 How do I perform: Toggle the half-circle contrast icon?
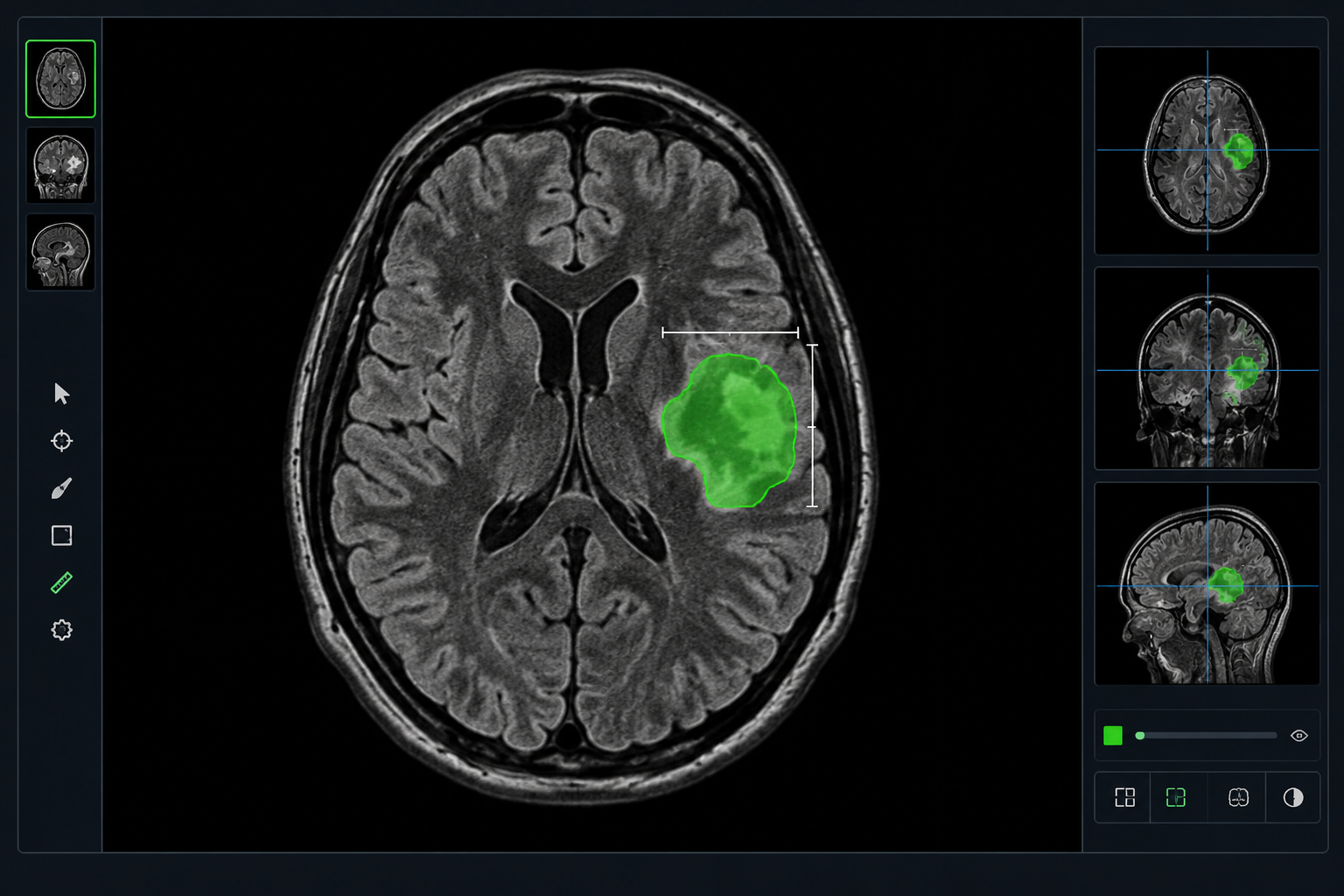coord(1293,797)
